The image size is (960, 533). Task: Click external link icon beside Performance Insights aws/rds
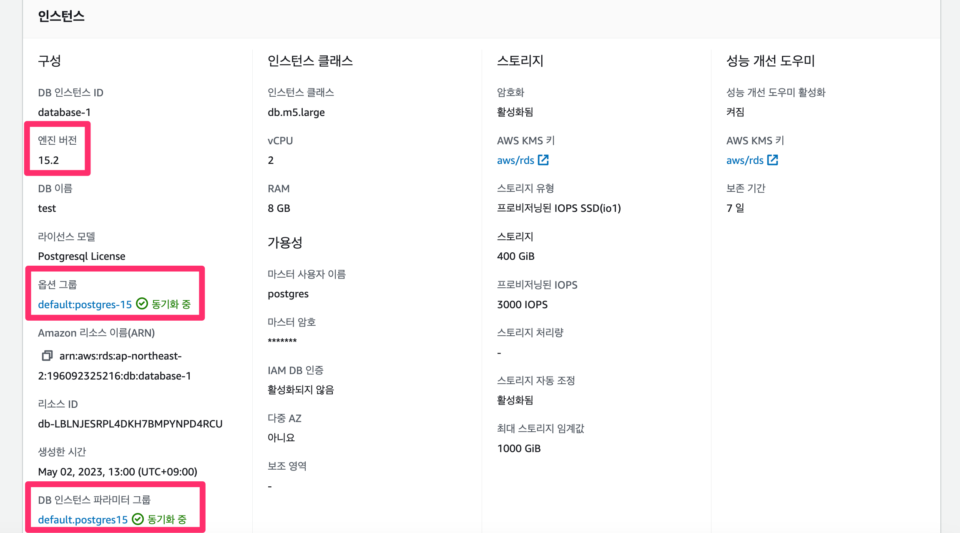click(773, 160)
